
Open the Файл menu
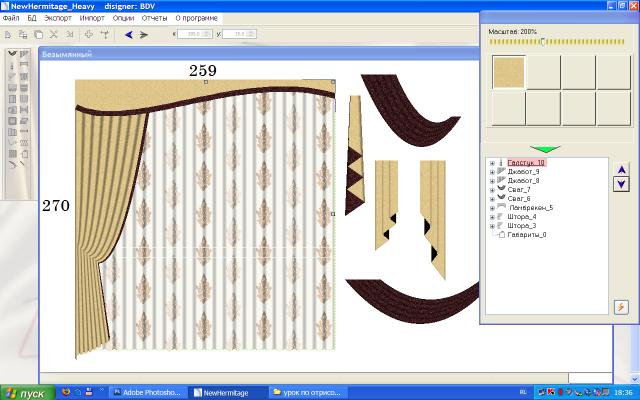[11, 19]
